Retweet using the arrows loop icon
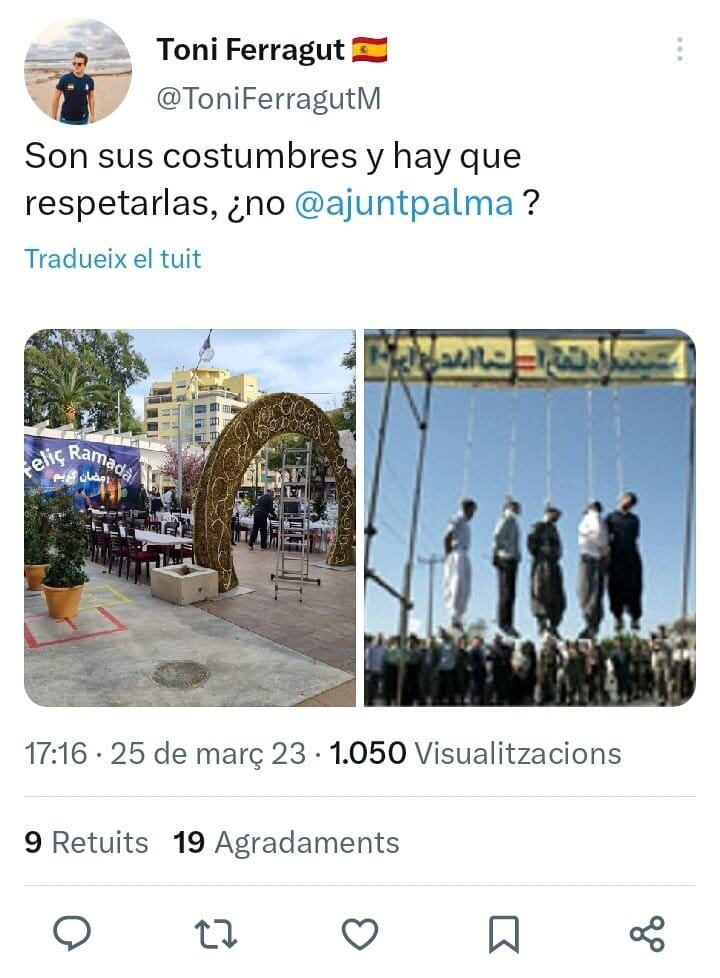 tap(216, 934)
